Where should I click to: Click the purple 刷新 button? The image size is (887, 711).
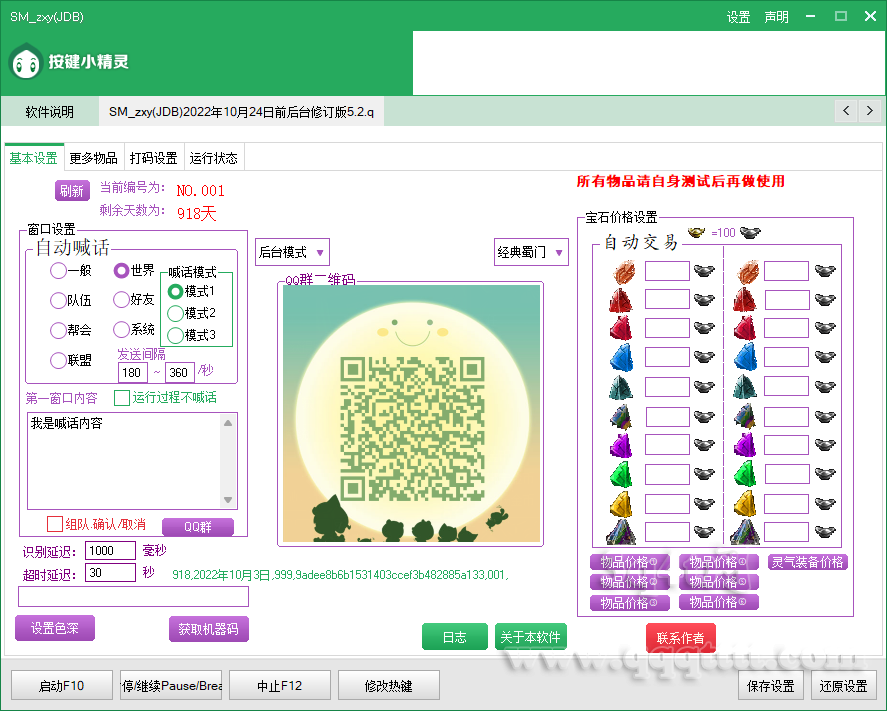pos(72,191)
